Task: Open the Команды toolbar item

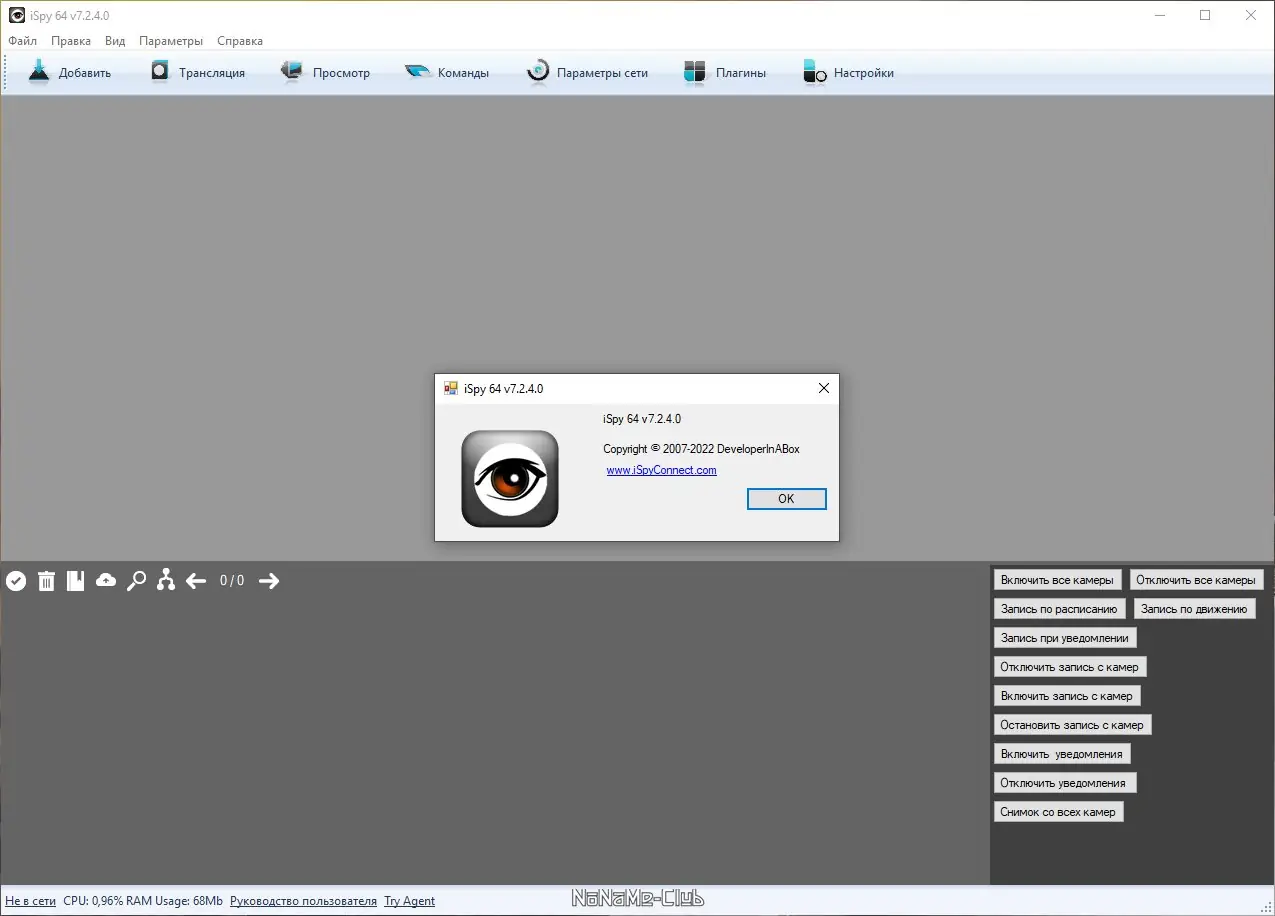Action: coord(447,72)
